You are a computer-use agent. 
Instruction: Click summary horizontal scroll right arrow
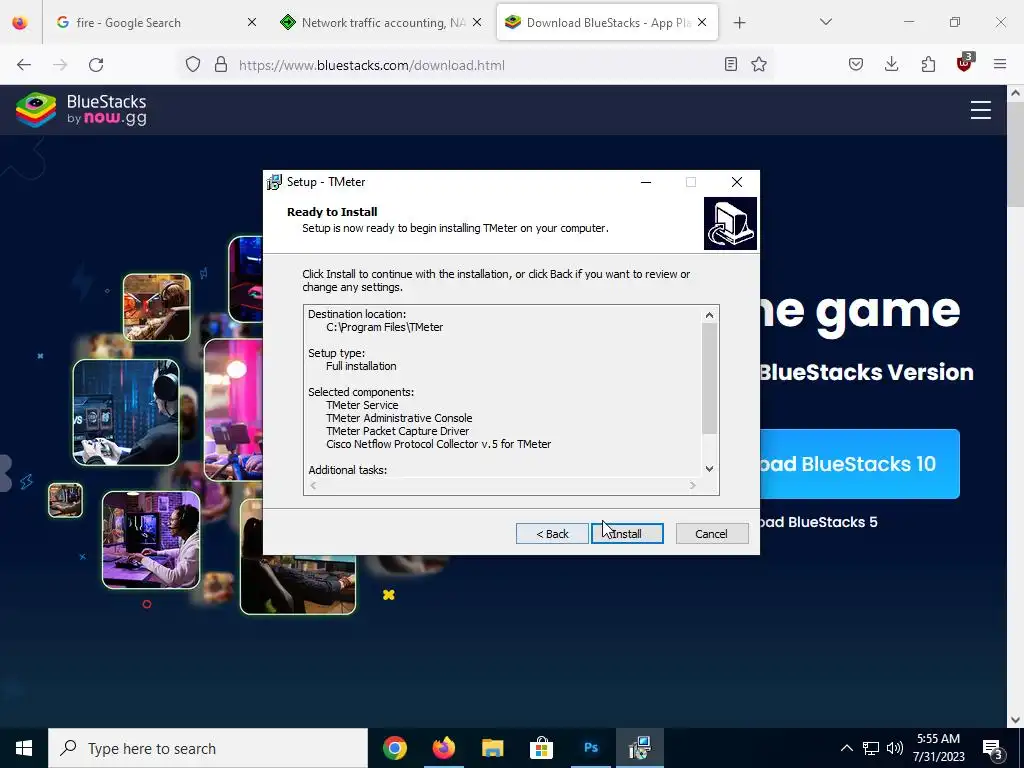click(x=693, y=485)
